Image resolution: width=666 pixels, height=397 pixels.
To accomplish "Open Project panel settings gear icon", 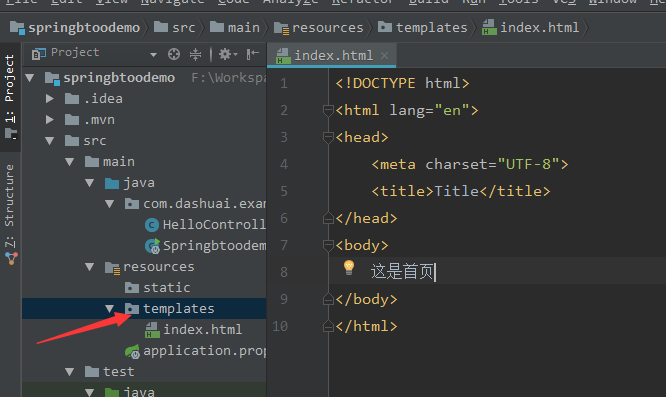I will click(x=228, y=54).
